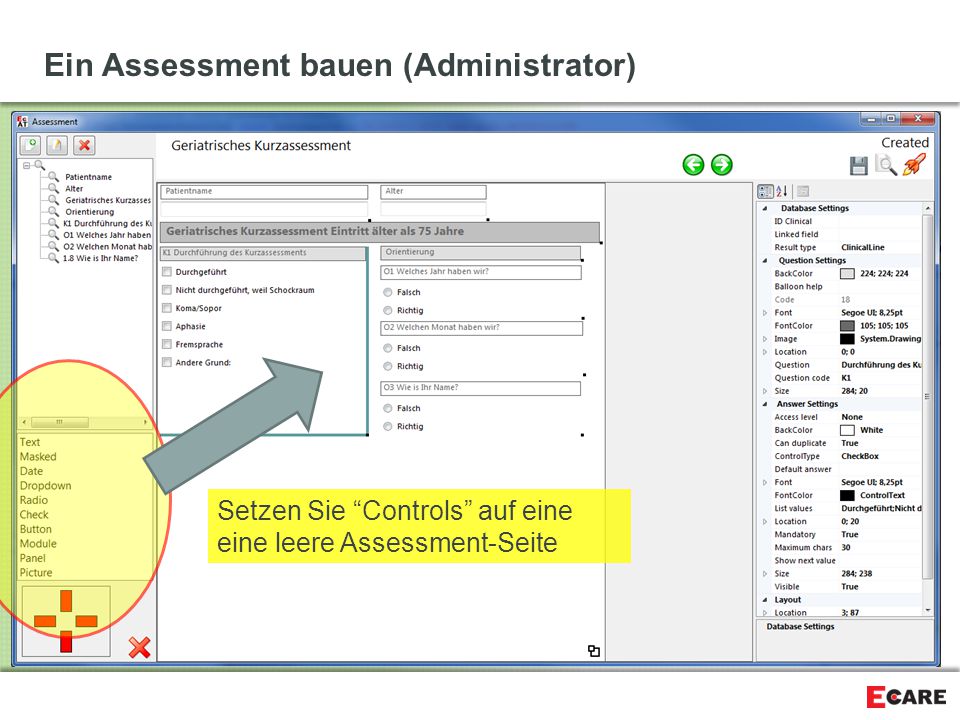Enable the Fremsprache checkbox

167,345
